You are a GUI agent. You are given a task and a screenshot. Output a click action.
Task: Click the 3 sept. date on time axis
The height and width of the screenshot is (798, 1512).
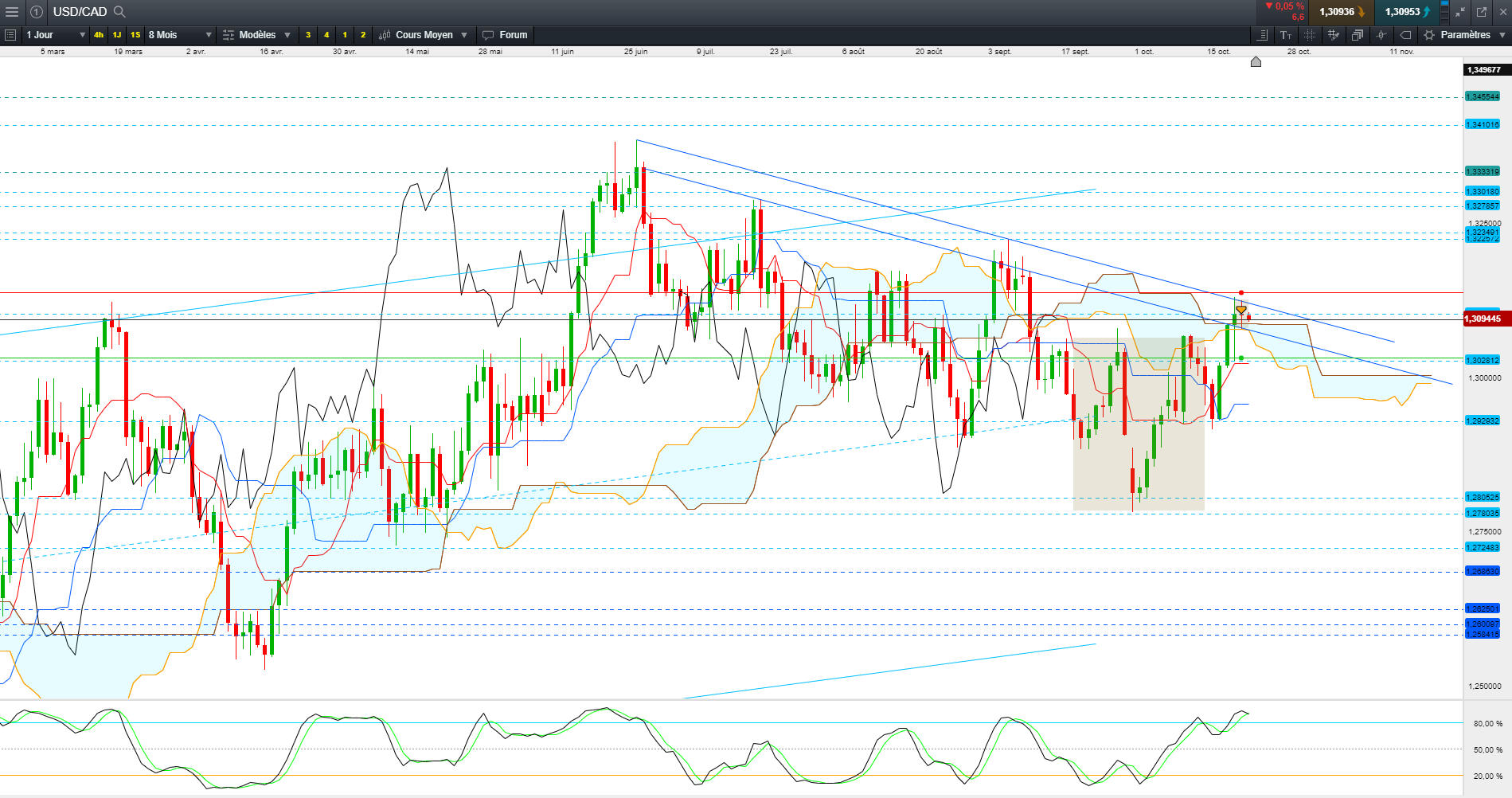click(x=1000, y=52)
